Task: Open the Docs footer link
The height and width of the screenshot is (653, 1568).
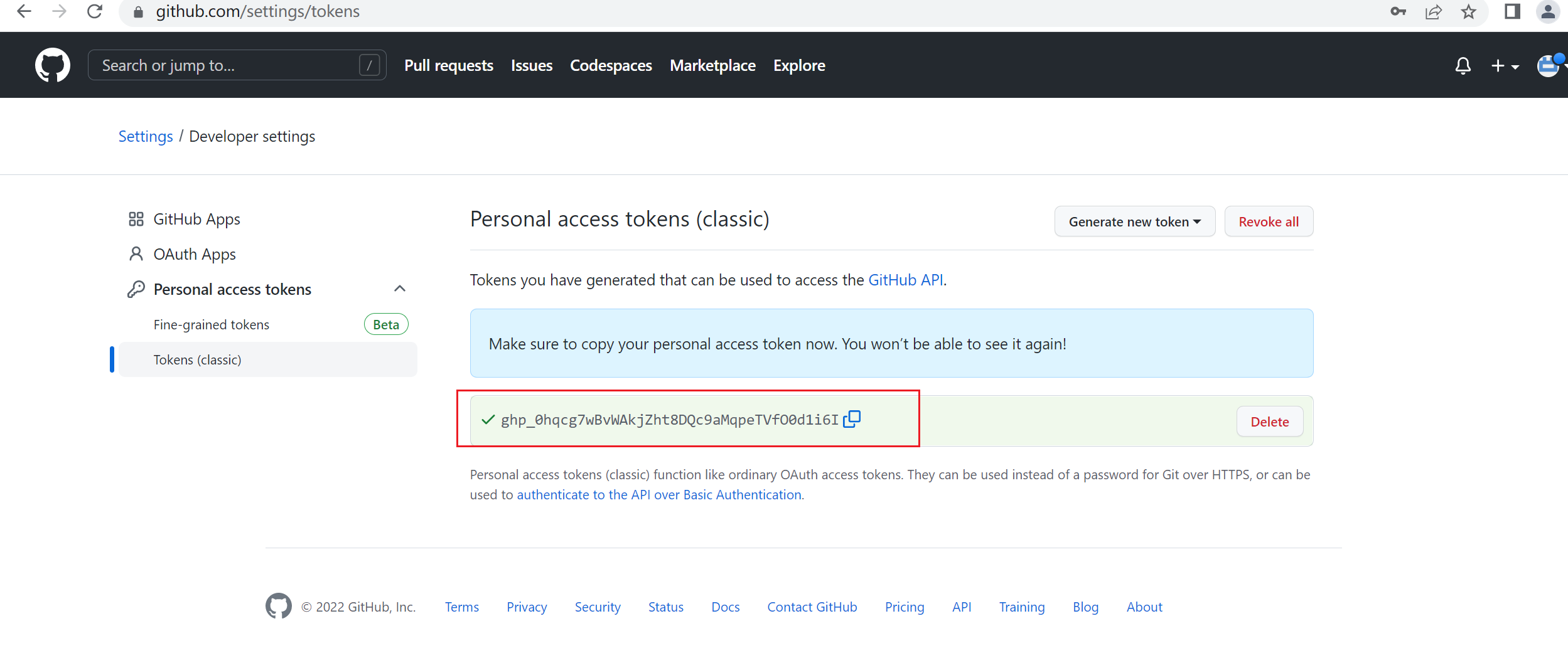Action: [x=726, y=607]
